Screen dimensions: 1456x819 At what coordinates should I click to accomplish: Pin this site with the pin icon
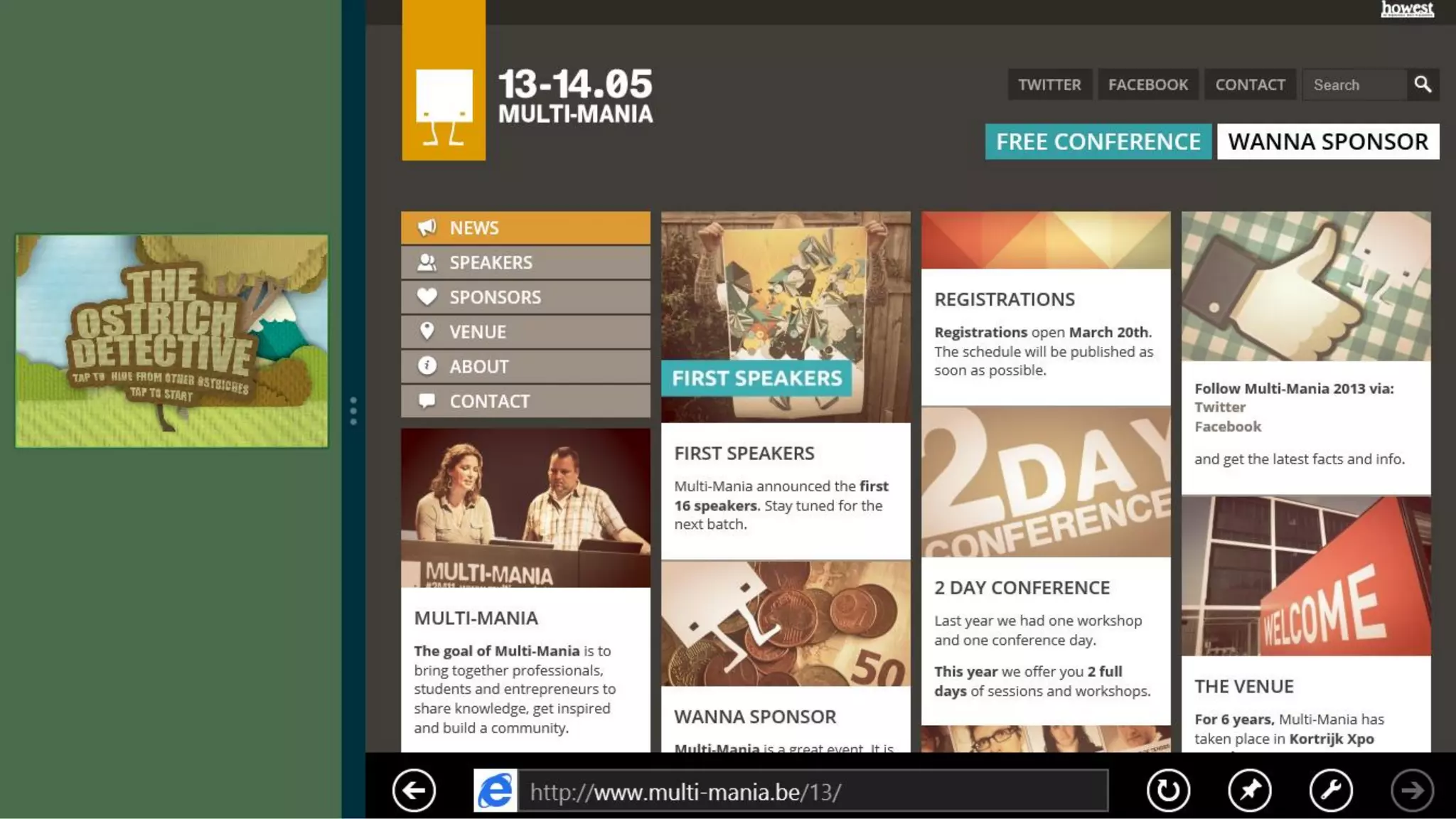pos(1250,790)
